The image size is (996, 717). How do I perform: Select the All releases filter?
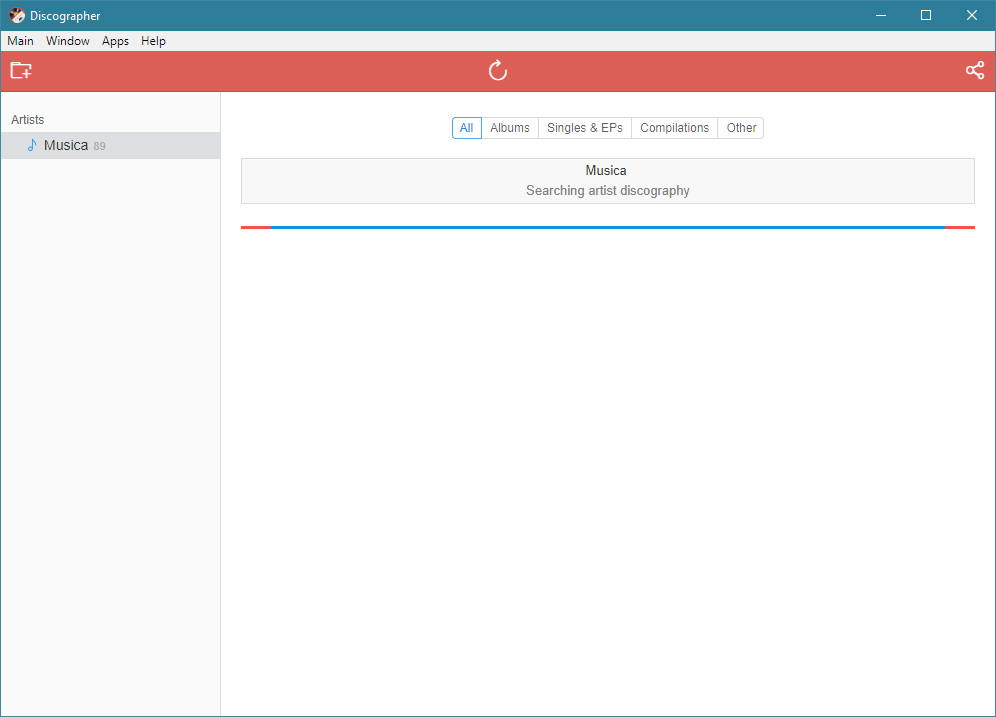tap(466, 128)
